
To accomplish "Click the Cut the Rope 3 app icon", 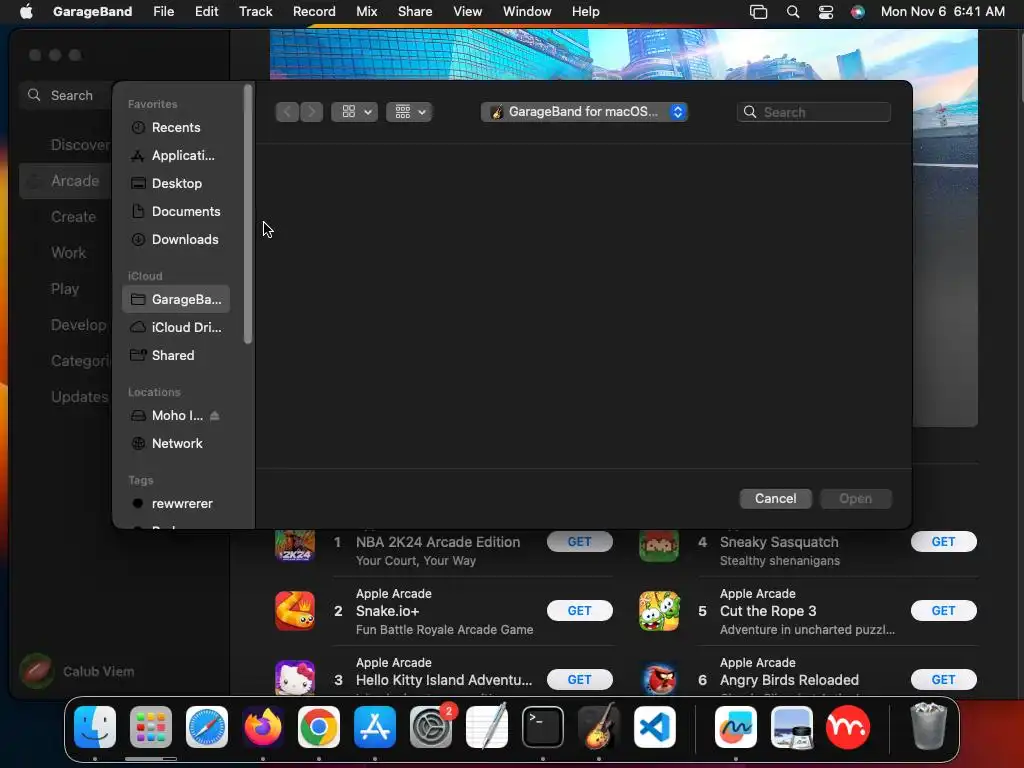I will point(659,611).
